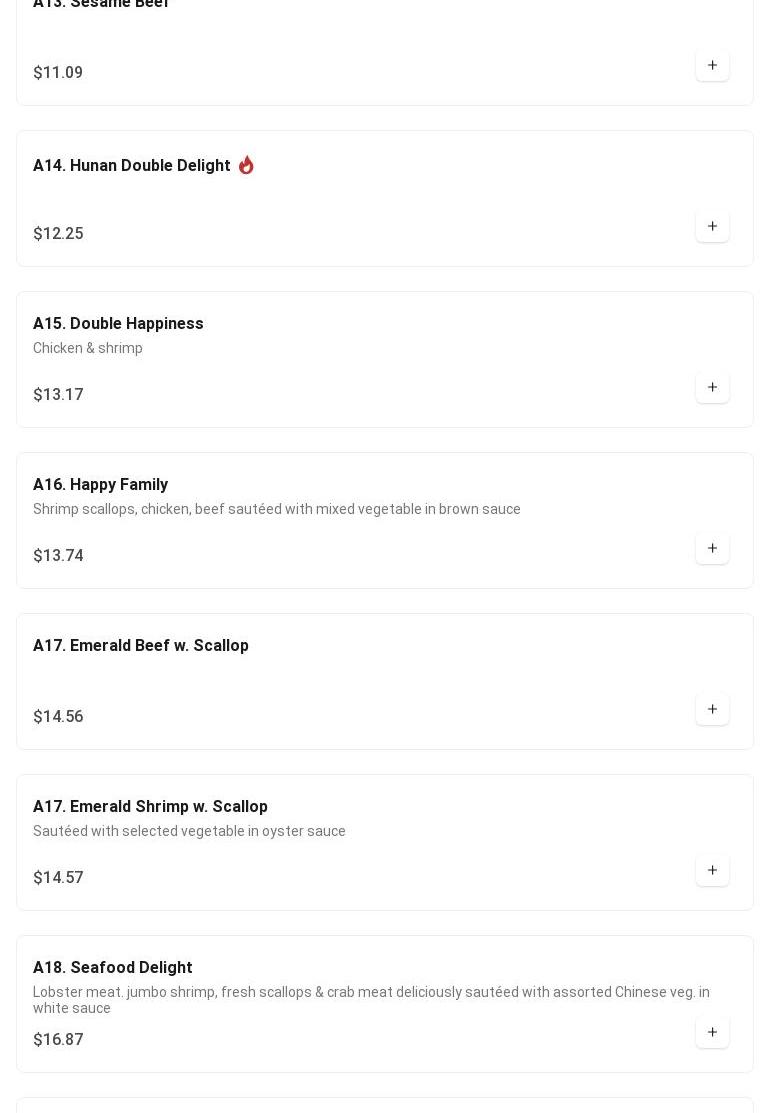Select the A16 Happy Family title

pos(100,485)
